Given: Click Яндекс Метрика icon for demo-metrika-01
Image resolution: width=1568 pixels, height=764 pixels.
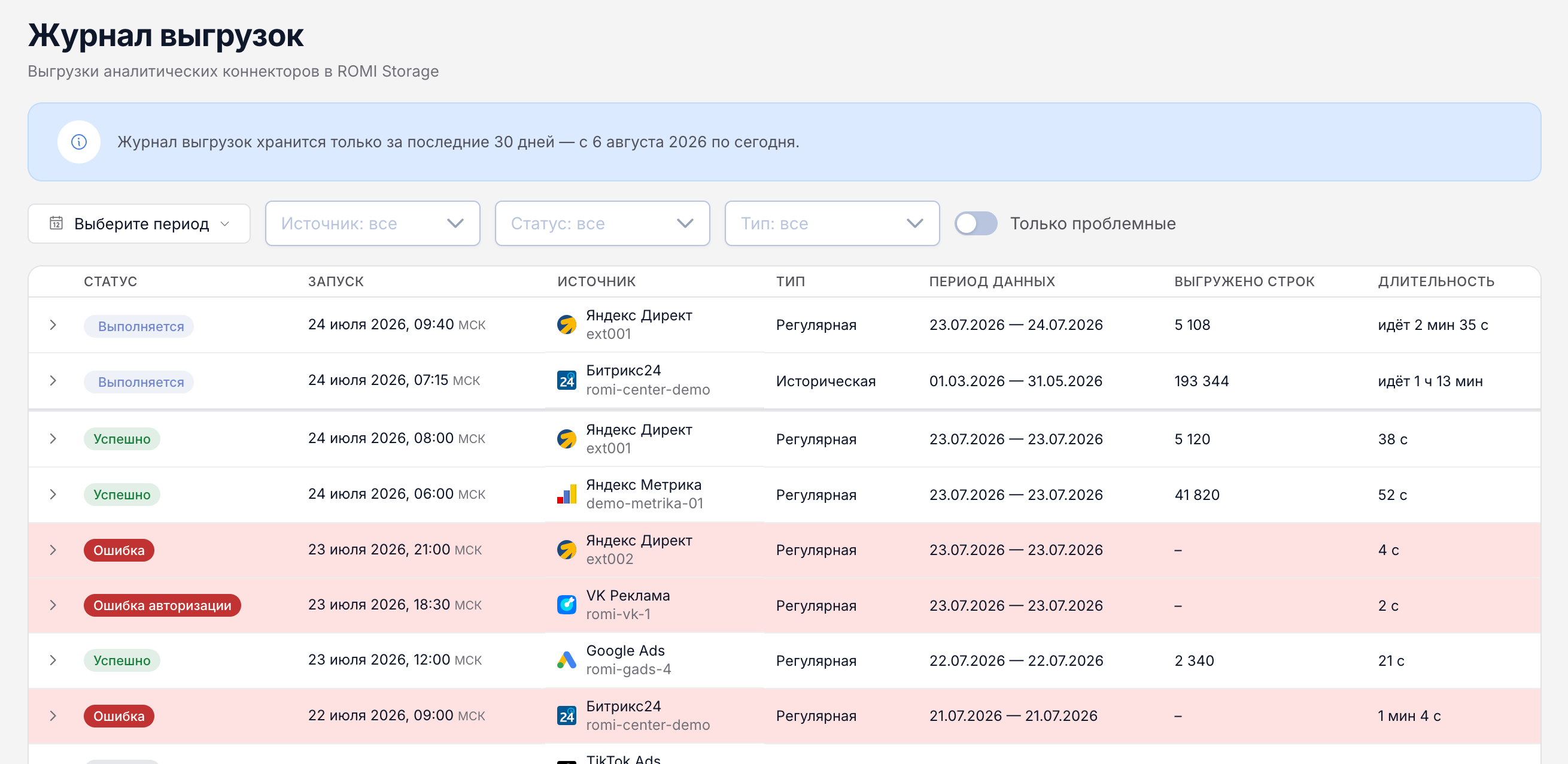Looking at the screenshot, I should click(567, 495).
